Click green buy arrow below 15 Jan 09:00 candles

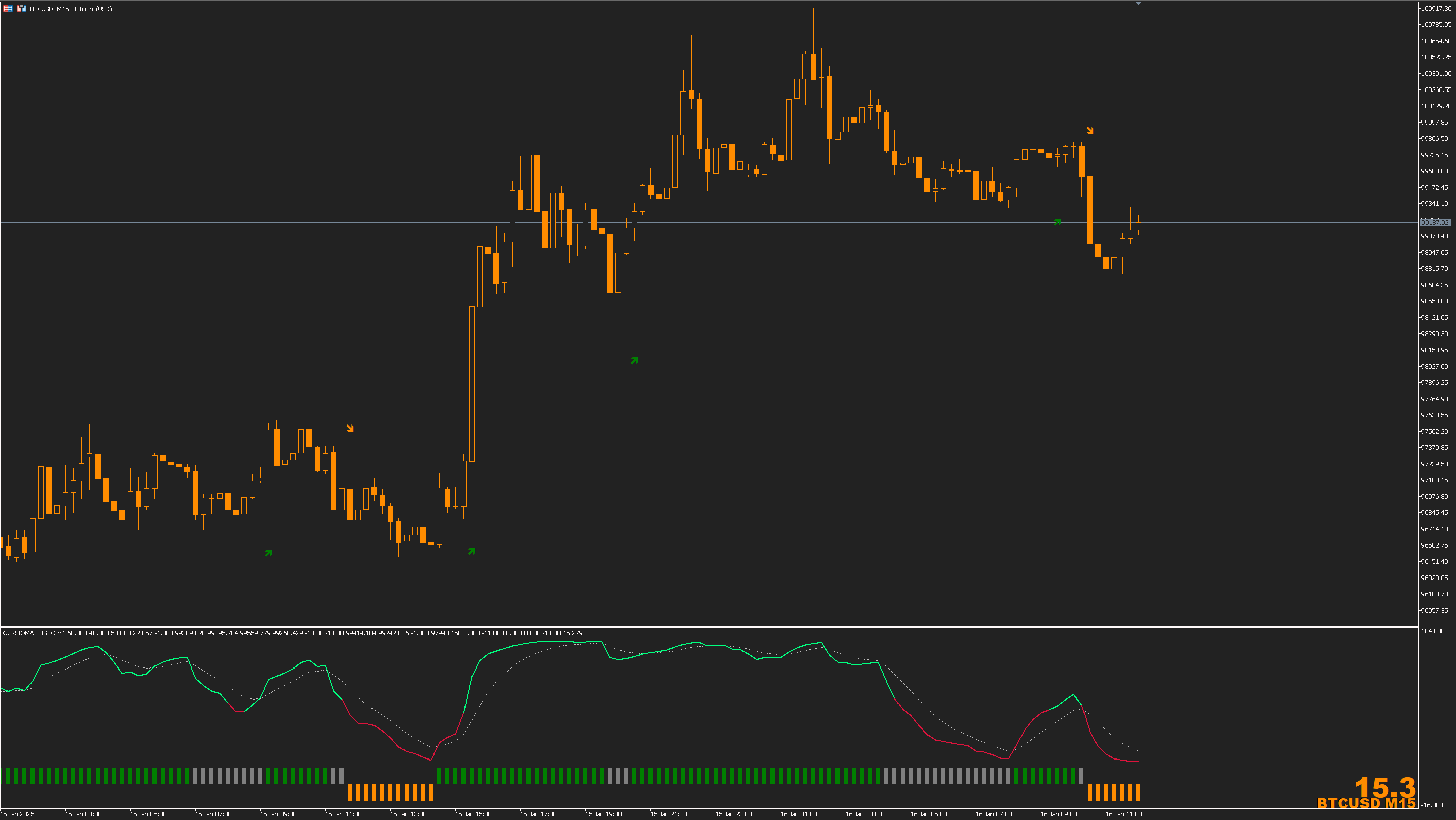268,553
